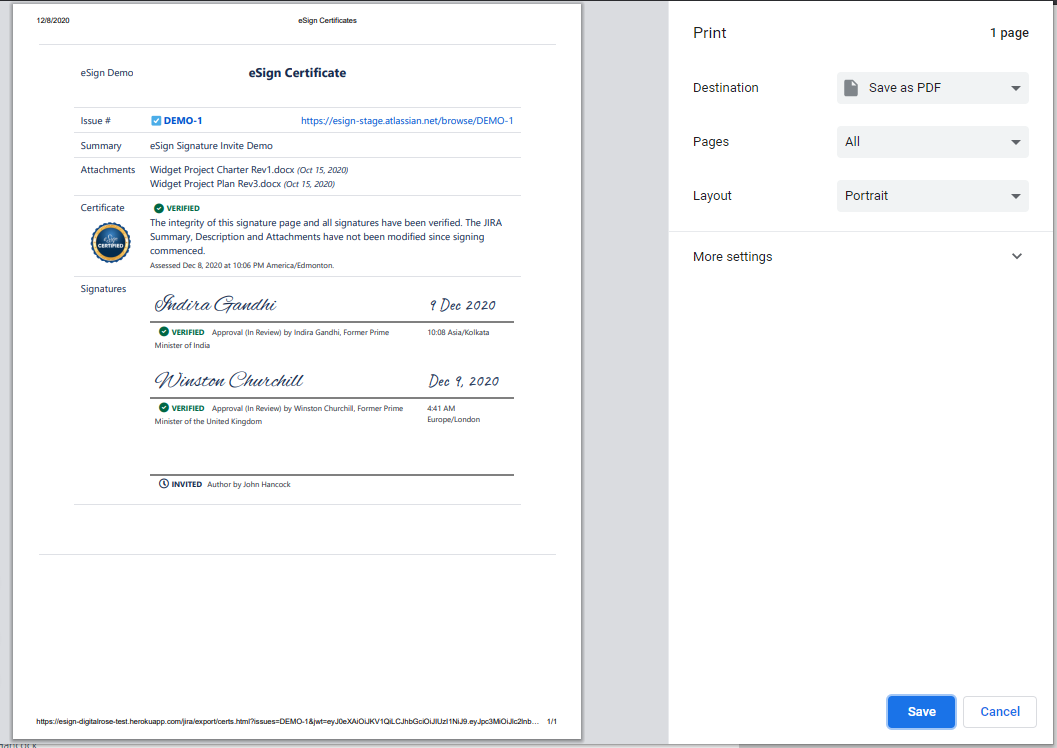Screen dimensions: 1057x748
Task: Click the Widget Project Plan Rev3.docx attachment
Action: (x=215, y=184)
